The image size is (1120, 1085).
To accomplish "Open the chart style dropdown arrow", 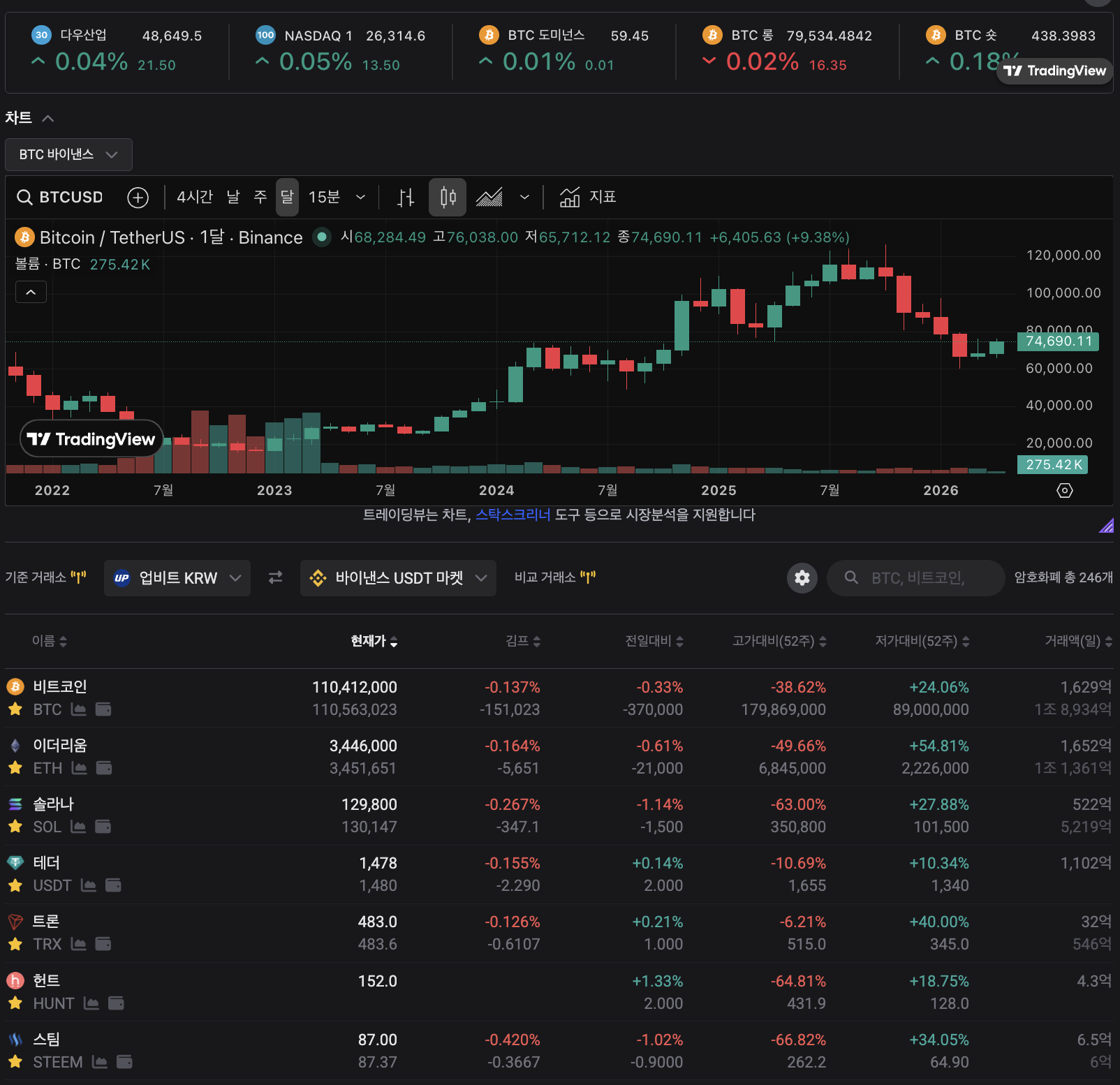I will [x=524, y=198].
